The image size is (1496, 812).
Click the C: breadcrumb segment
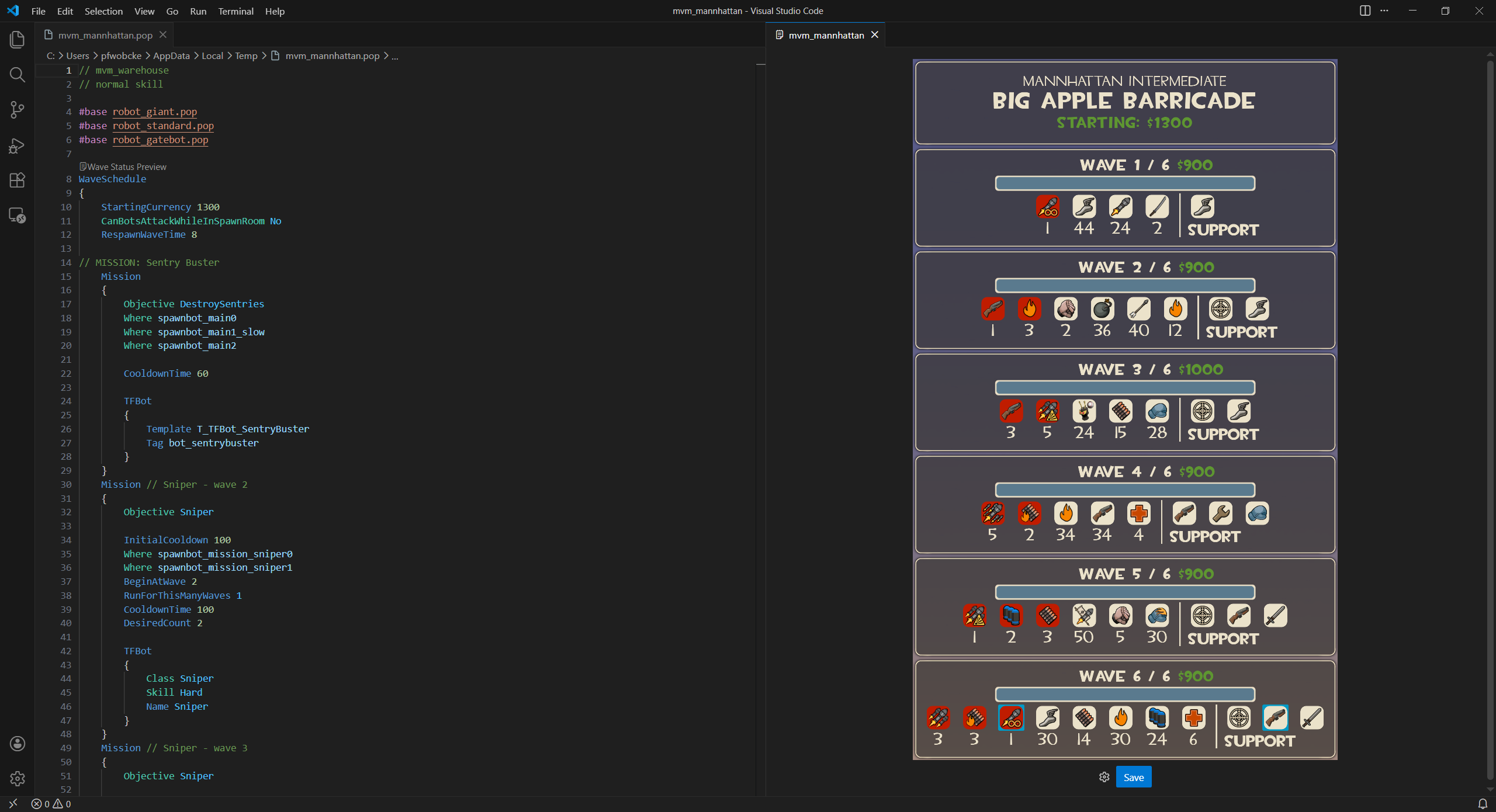[51, 55]
